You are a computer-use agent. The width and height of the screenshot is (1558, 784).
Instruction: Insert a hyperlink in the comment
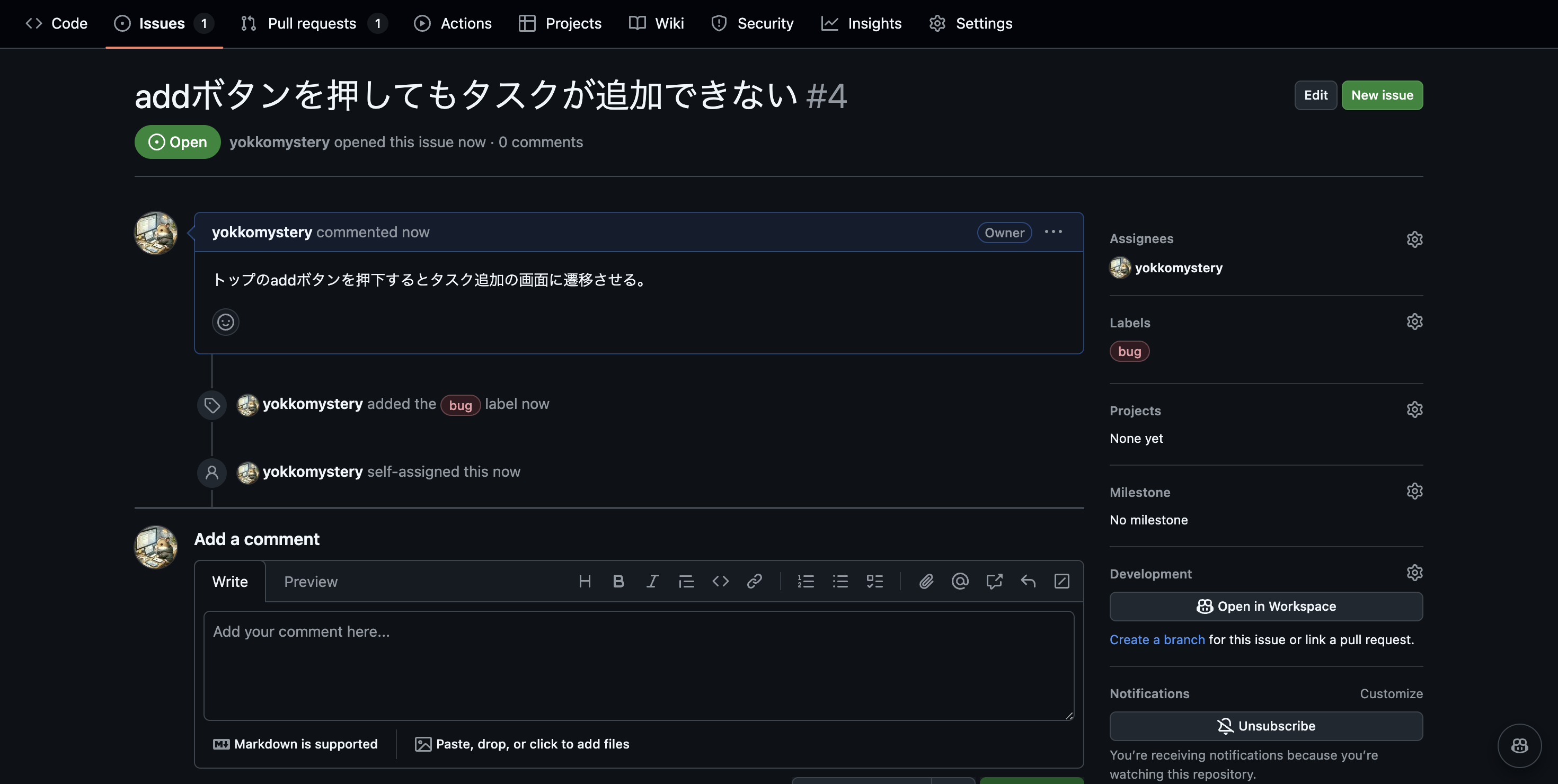point(754,581)
